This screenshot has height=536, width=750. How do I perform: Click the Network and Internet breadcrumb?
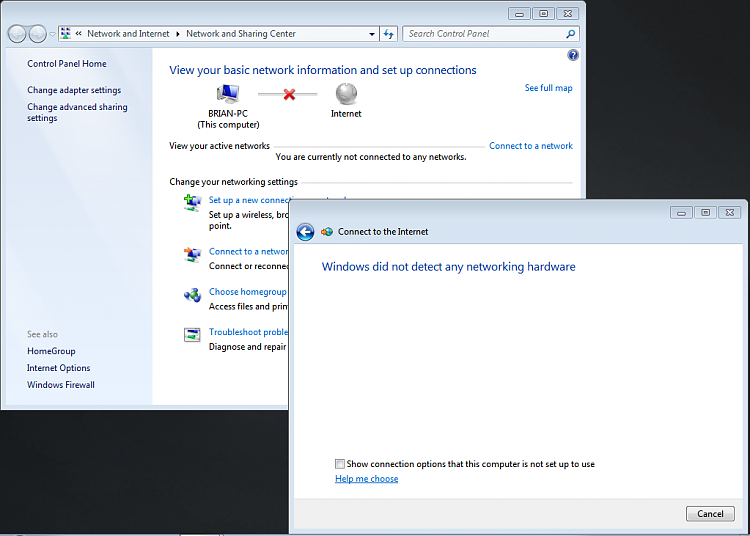[128, 33]
